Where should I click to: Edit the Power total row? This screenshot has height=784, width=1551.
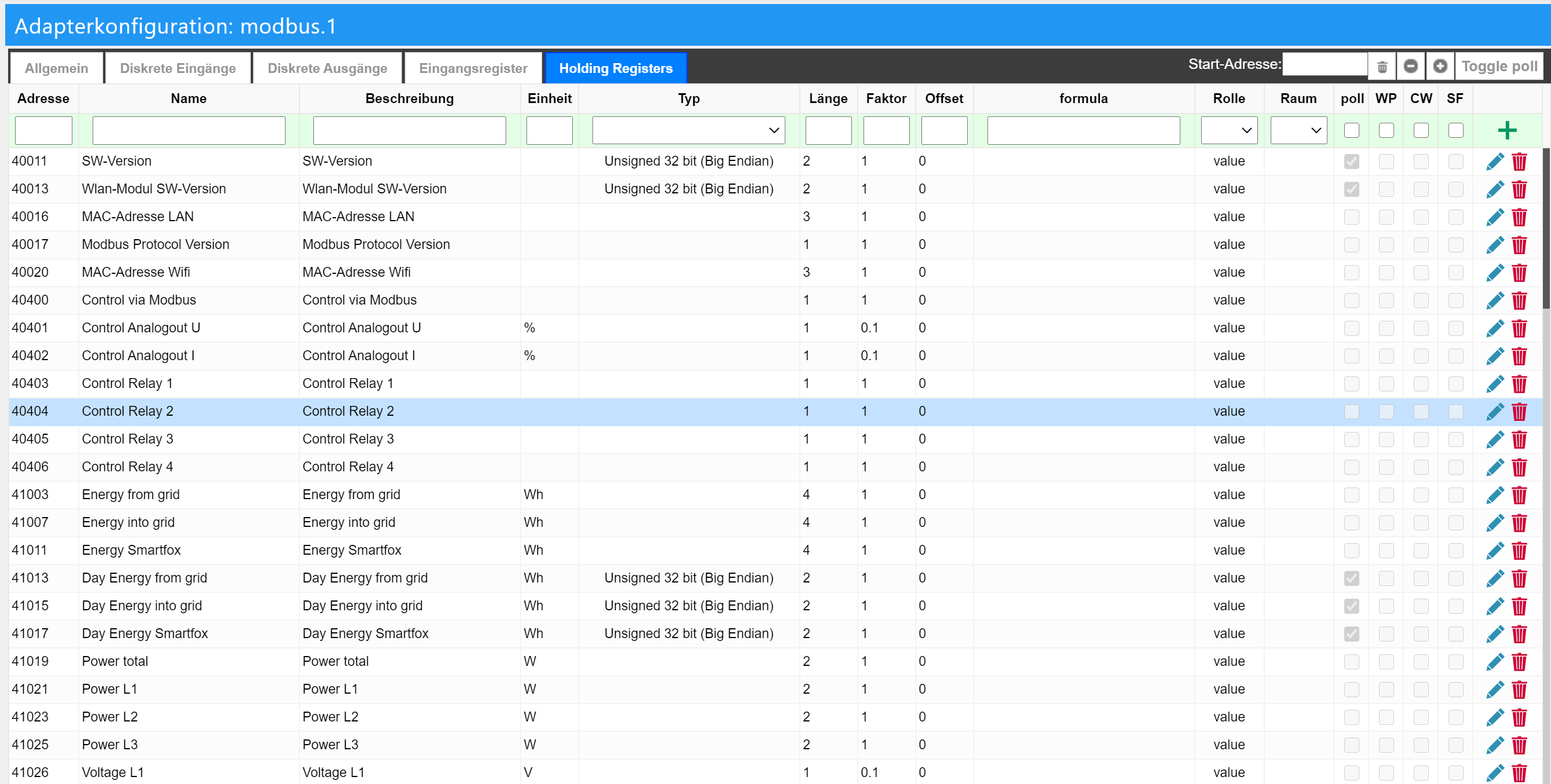click(1494, 661)
